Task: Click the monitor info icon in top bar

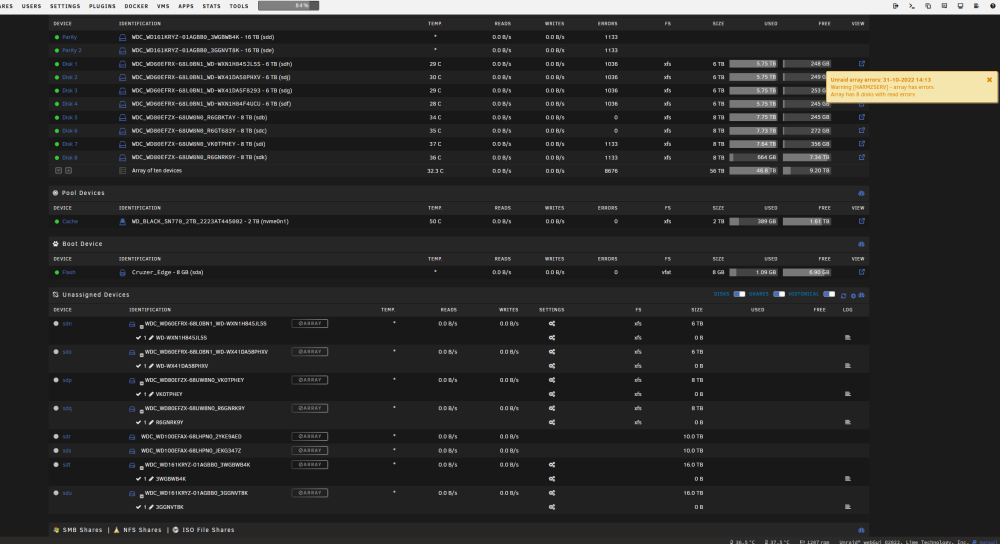Action: [960, 6]
